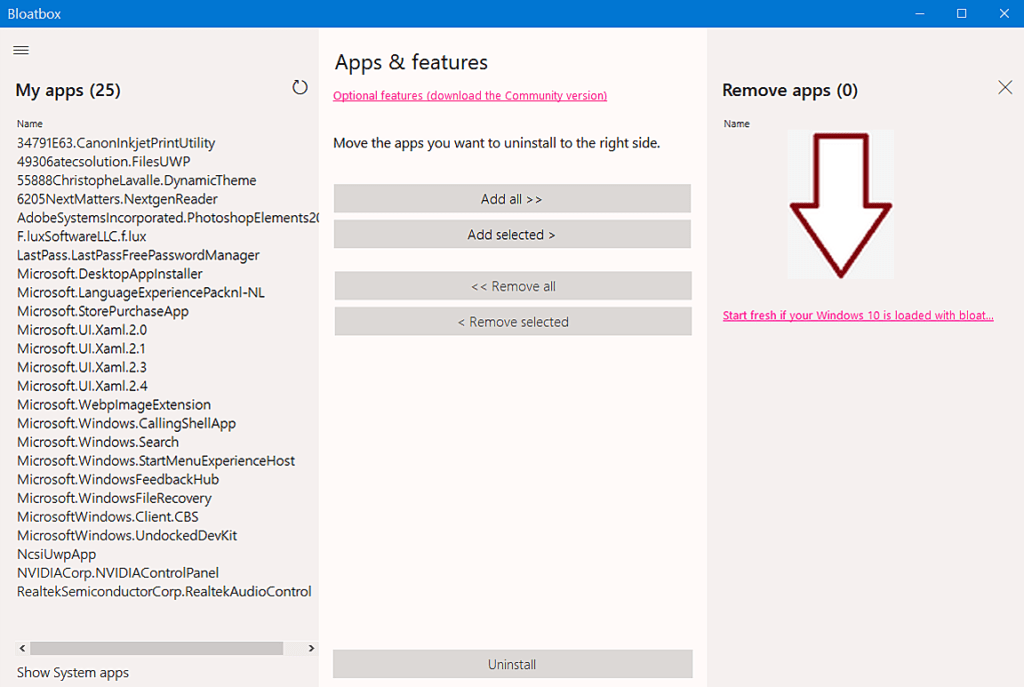Select Microsoft.Windows.CallingShellApp
1024x687 pixels.
(127, 423)
